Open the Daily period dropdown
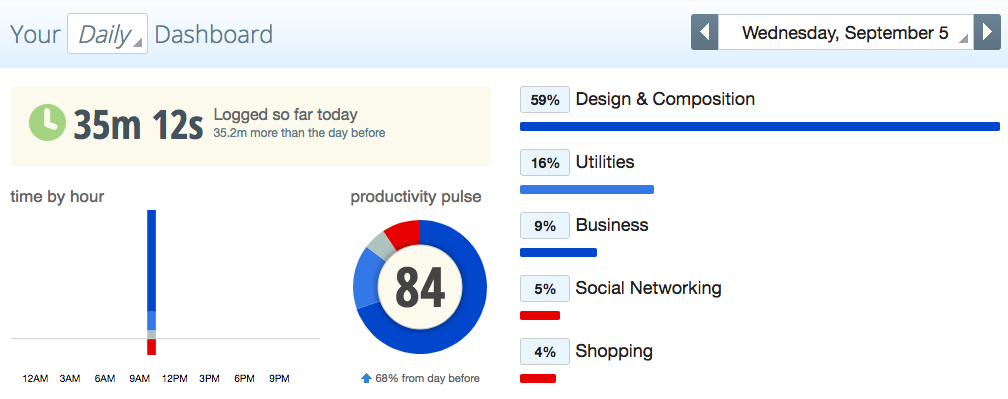 coord(107,33)
